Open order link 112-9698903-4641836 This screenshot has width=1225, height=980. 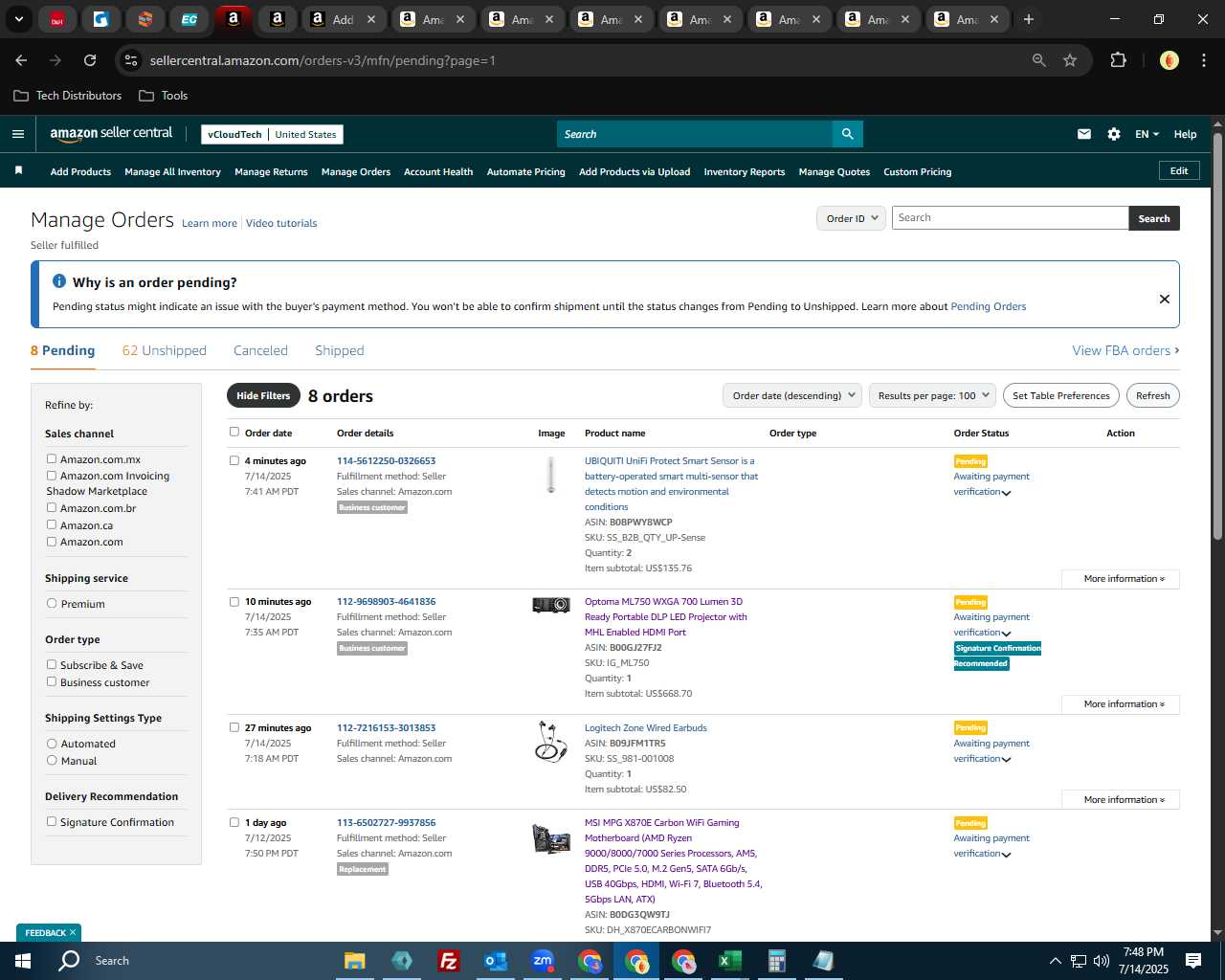[386, 602]
